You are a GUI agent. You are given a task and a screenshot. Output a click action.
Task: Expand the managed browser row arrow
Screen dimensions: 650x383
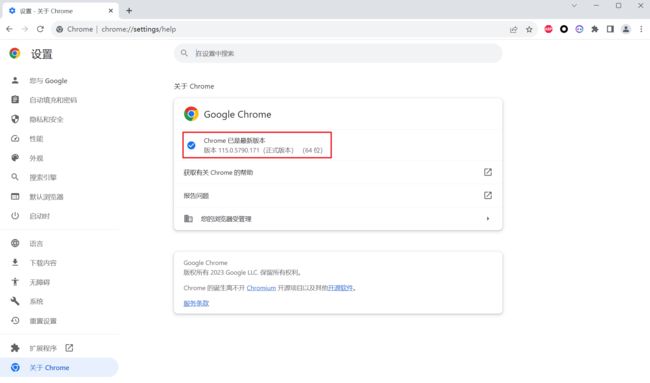pos(488,218)
